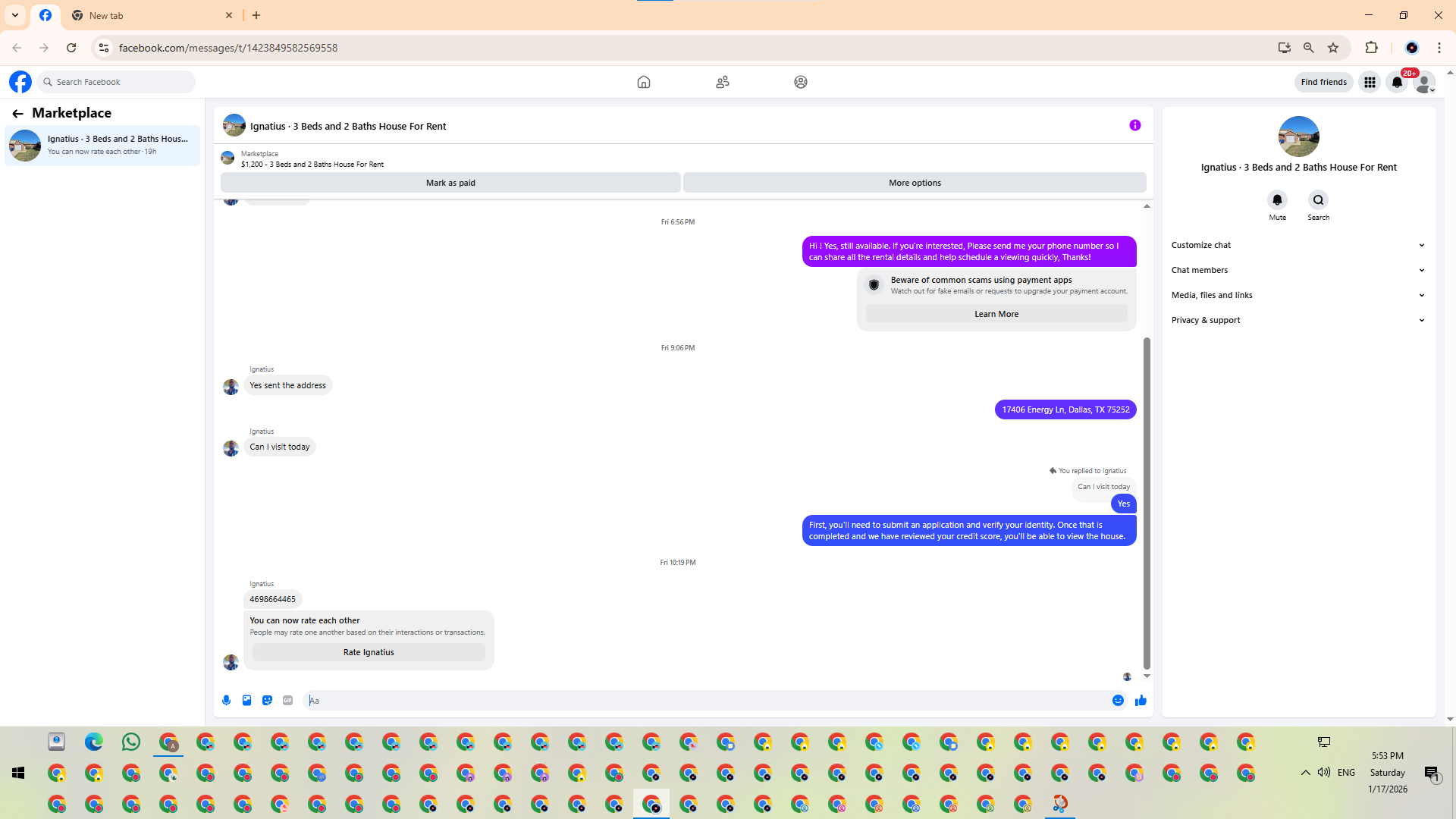Viewport: 1456px width, 819px height.
Task: Open the sticker picker icon
Action: (267, 701)
